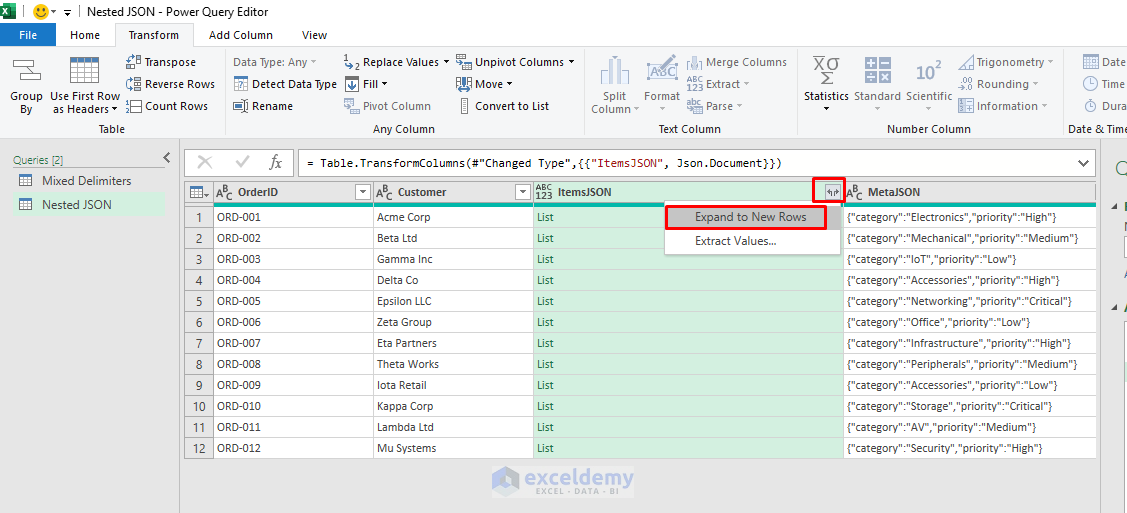Open the Move menu
The width and height of the screenshot is (1127, 513).
click(484, 84)
